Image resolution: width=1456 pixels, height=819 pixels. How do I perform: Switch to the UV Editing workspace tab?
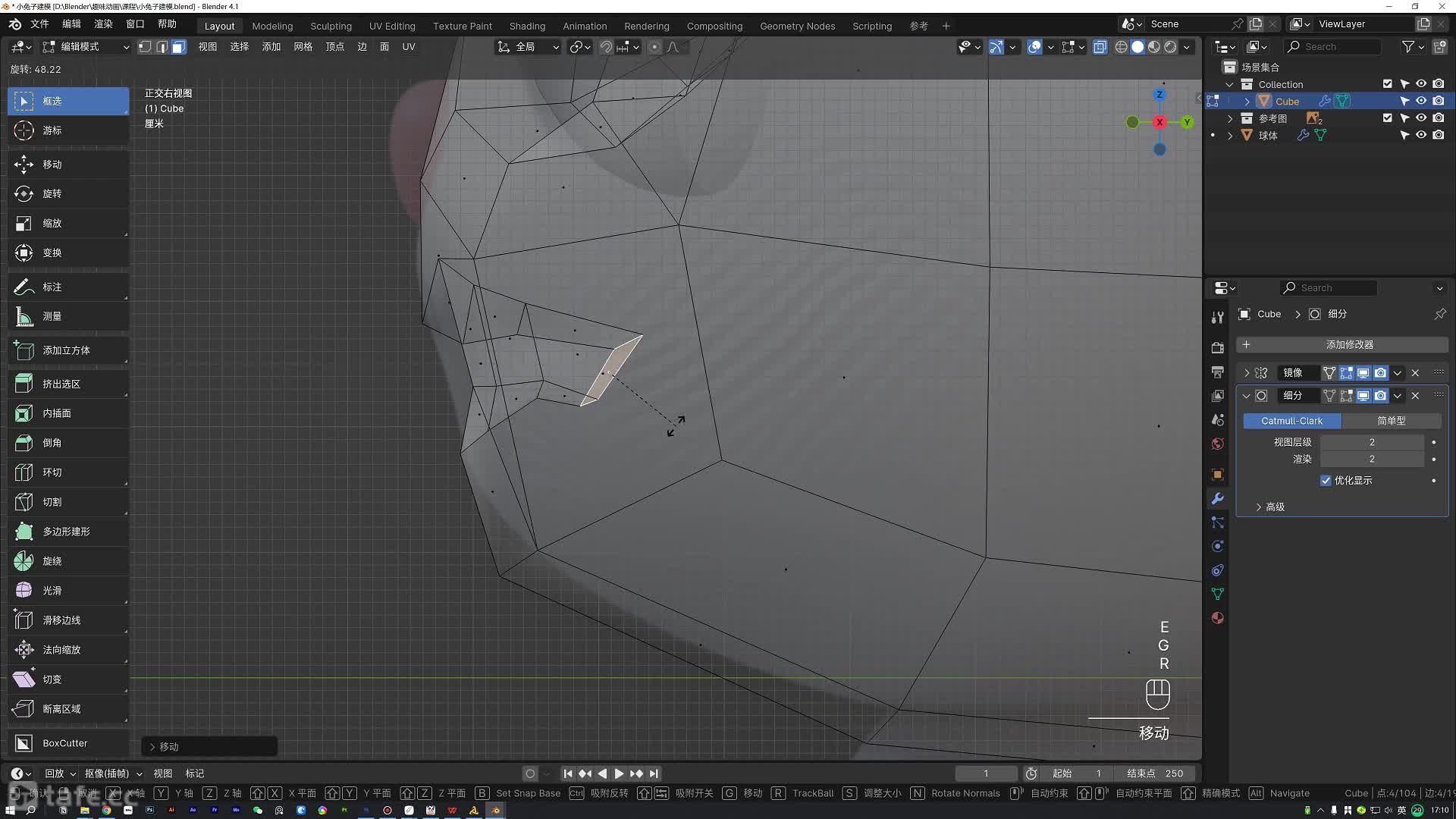click(x=392, y=26)
